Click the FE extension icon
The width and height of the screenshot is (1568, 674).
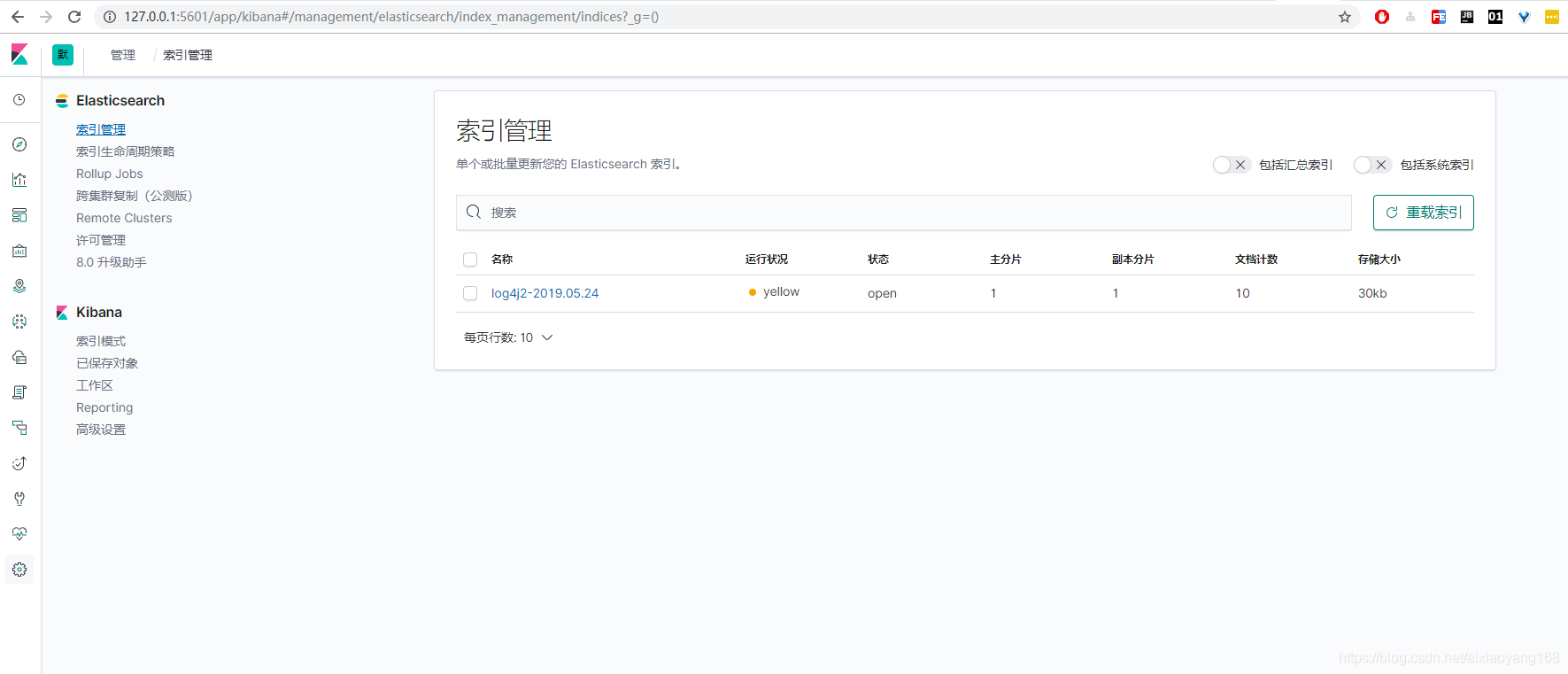pos(1439,17)
